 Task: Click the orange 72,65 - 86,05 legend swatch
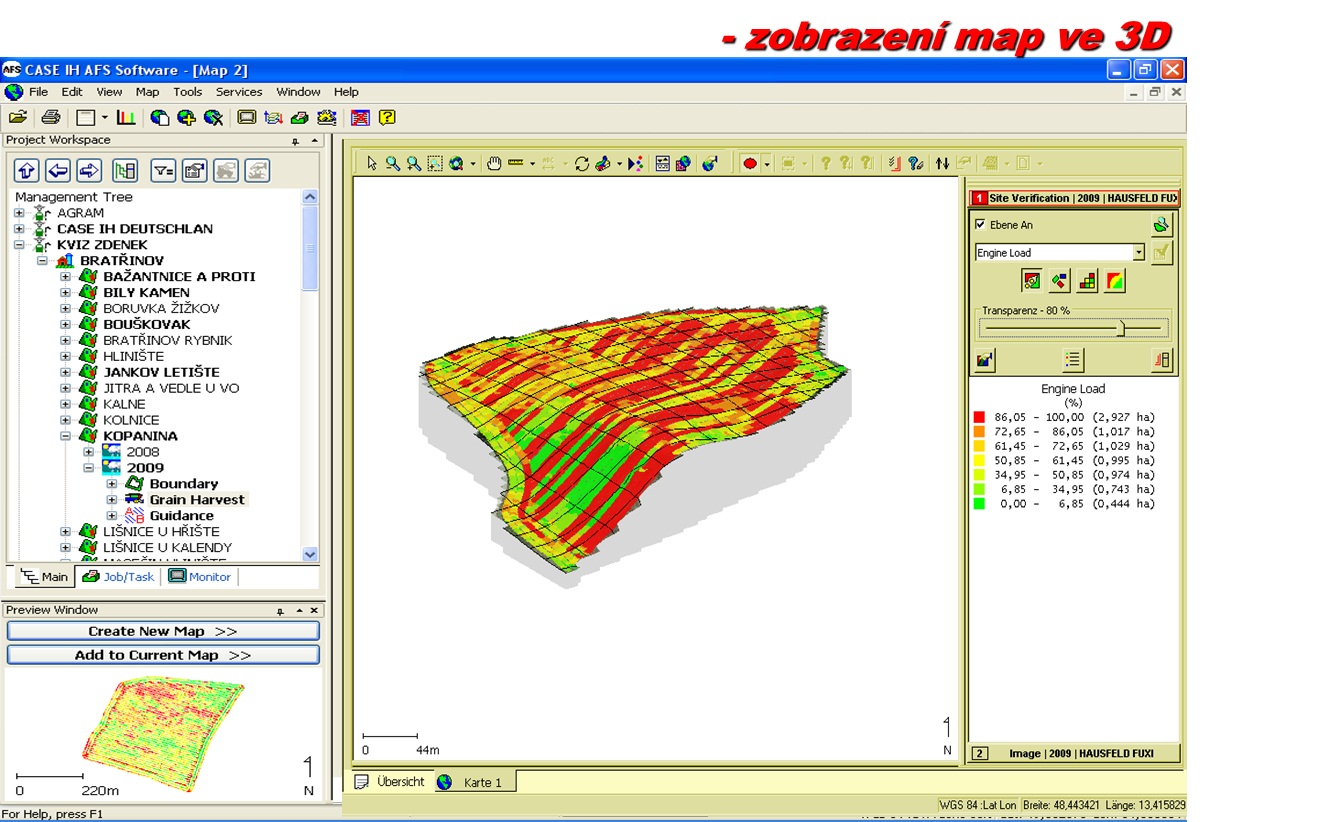[x=979, y=432]
